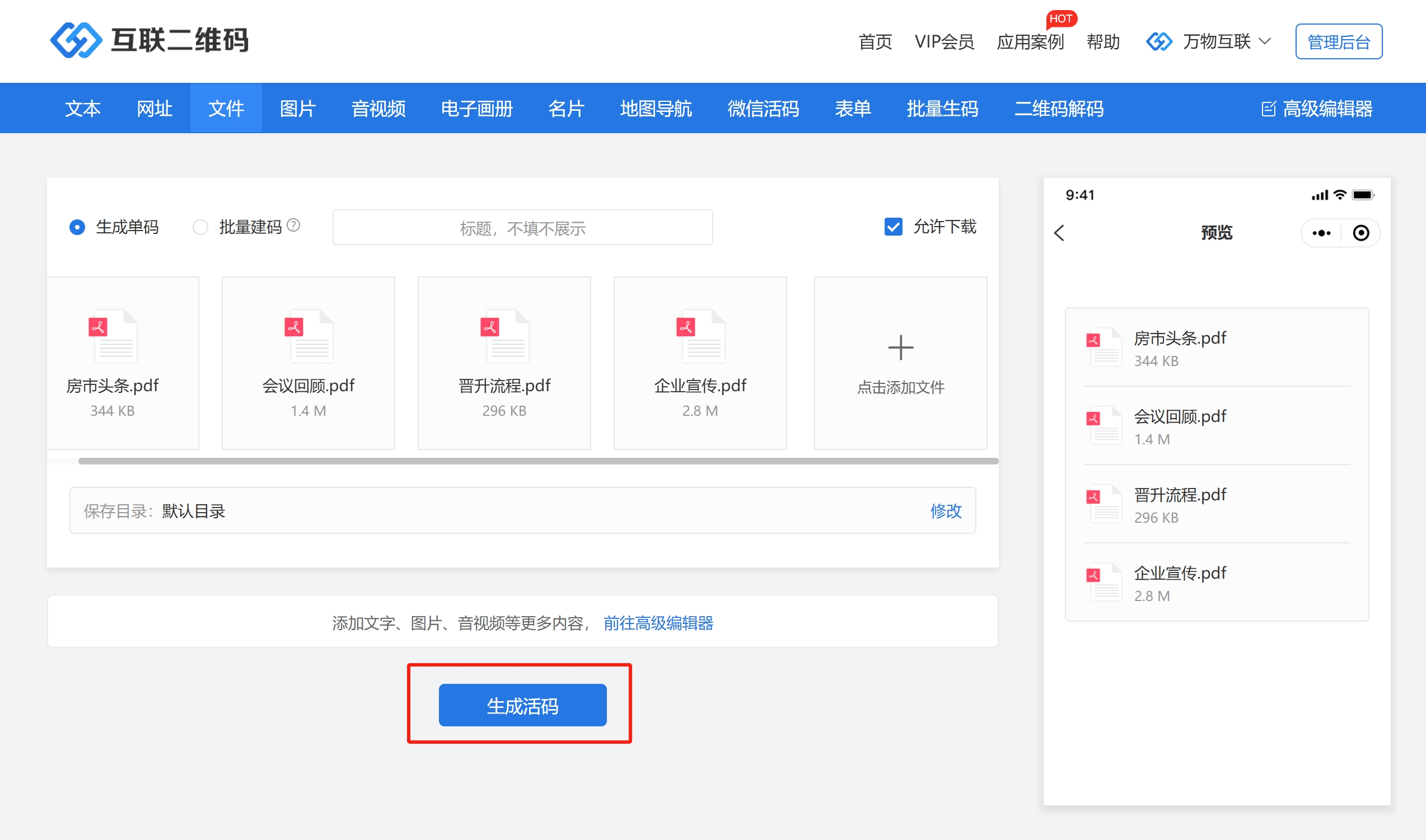The image size is (1426, 840).
Task: Click the back arrow in preview phone
Action: [x=1059, y=233]
